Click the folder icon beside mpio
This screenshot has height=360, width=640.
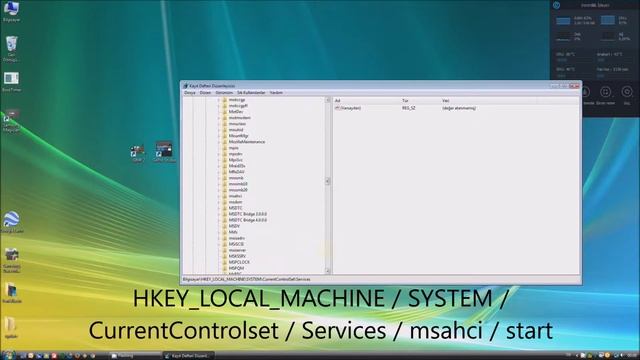[224, 148]
